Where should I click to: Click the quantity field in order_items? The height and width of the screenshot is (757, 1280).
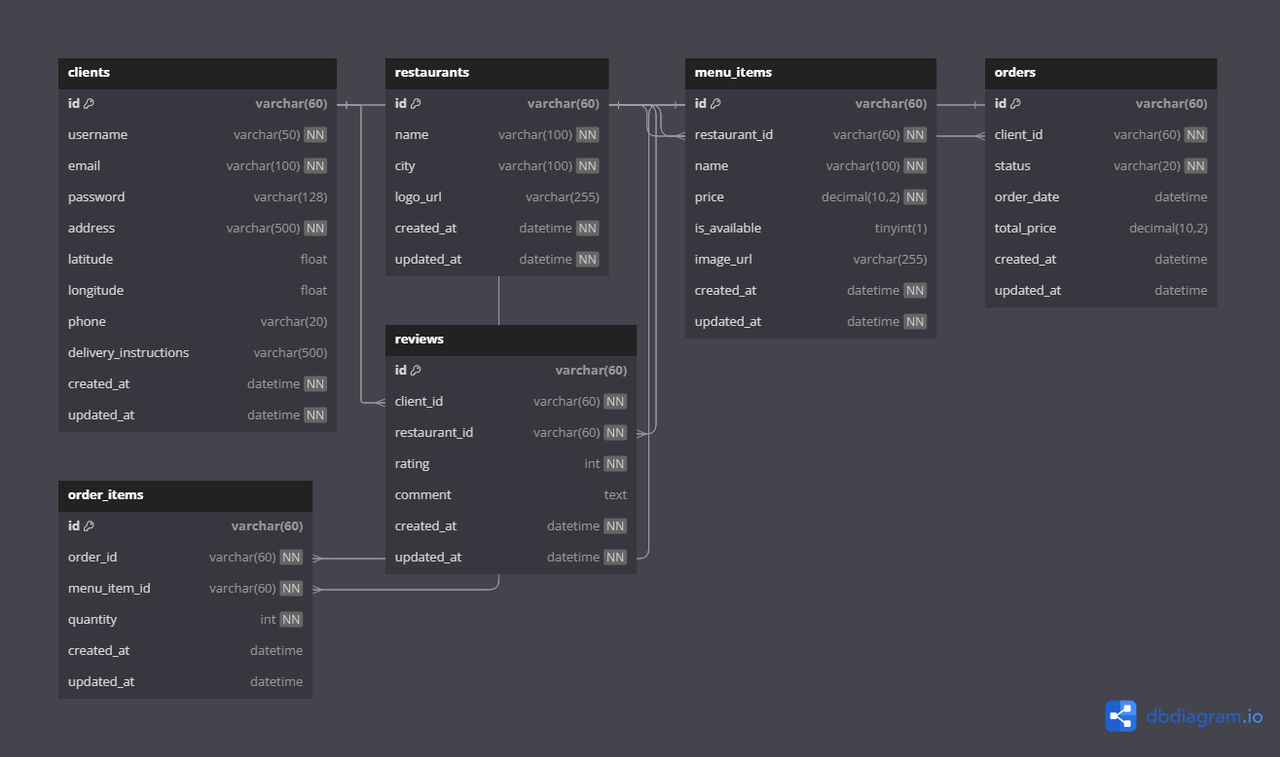pos(185,619)
